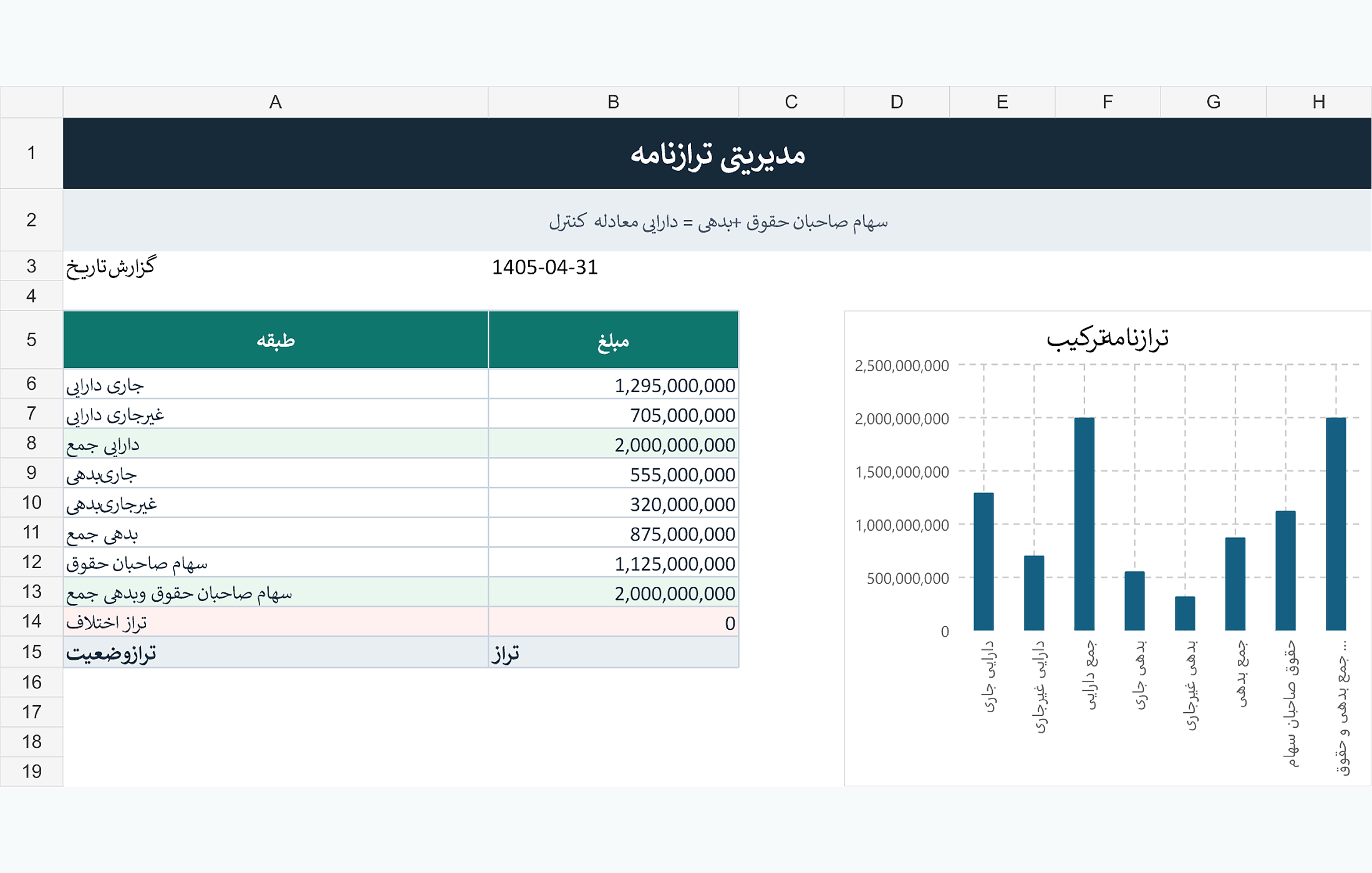
Task: Select column E header
Action: coord(1002,102)
